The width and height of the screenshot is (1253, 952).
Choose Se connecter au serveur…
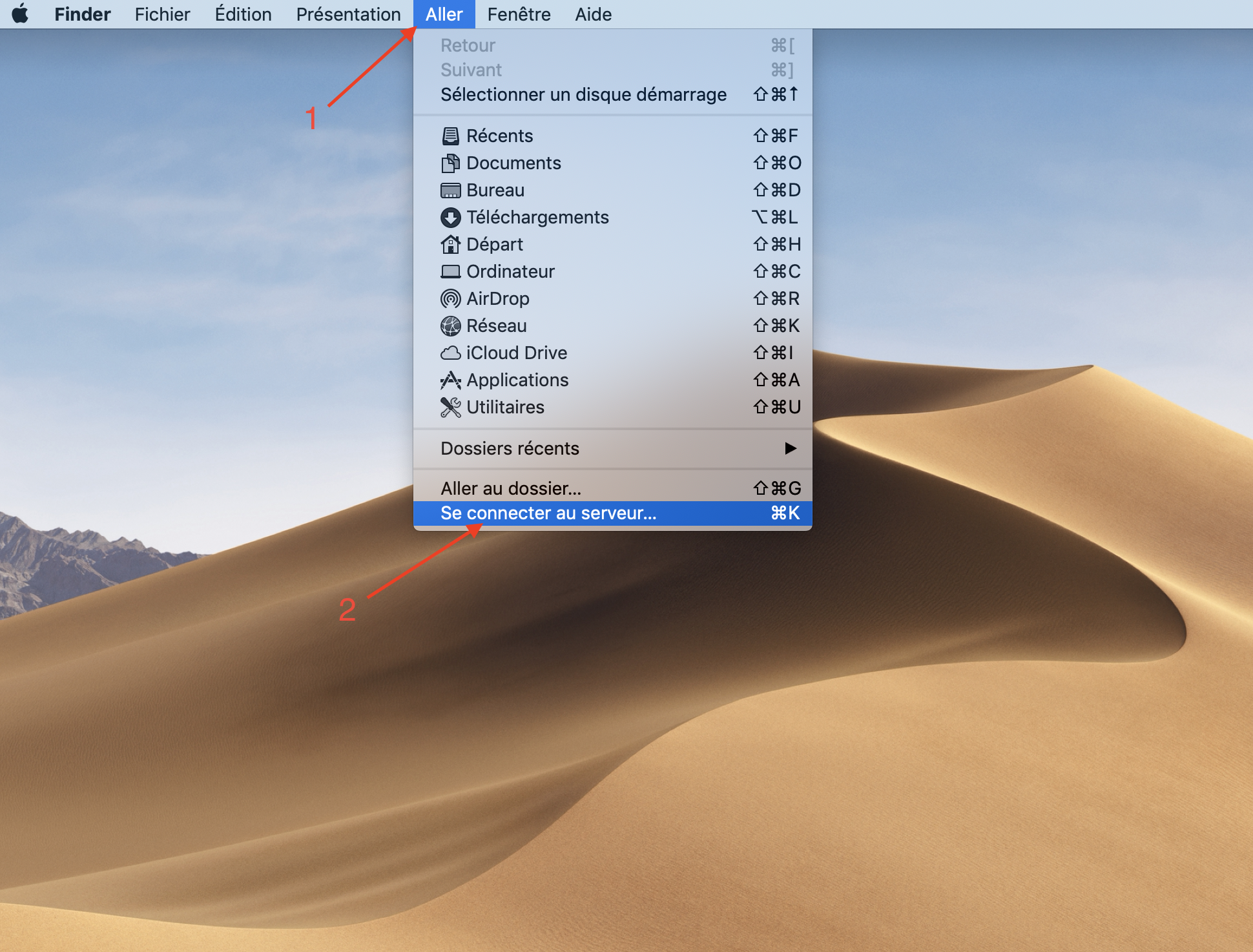pos(612,513)
